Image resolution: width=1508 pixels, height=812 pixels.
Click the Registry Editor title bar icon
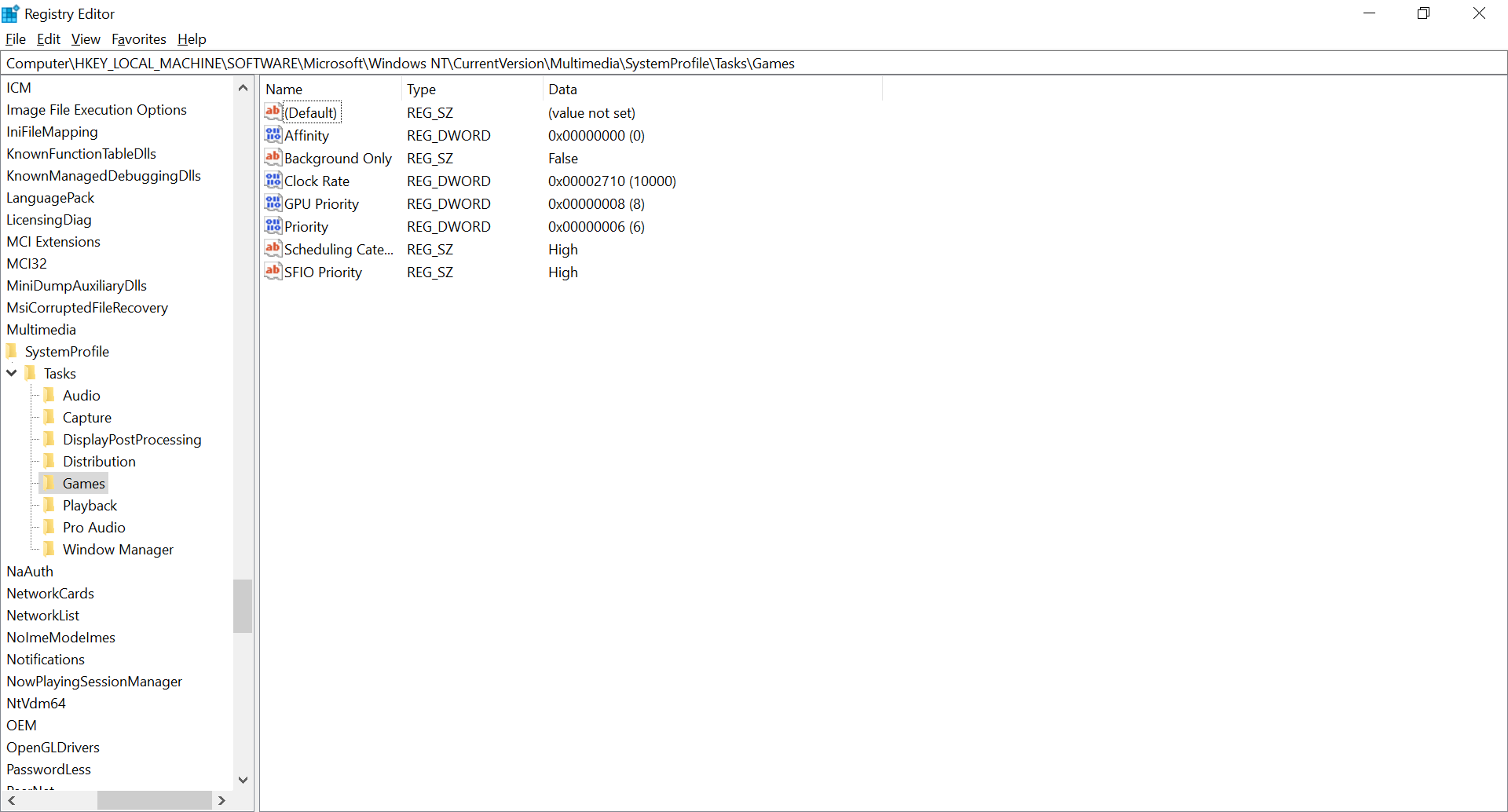(x=10, y=13)
